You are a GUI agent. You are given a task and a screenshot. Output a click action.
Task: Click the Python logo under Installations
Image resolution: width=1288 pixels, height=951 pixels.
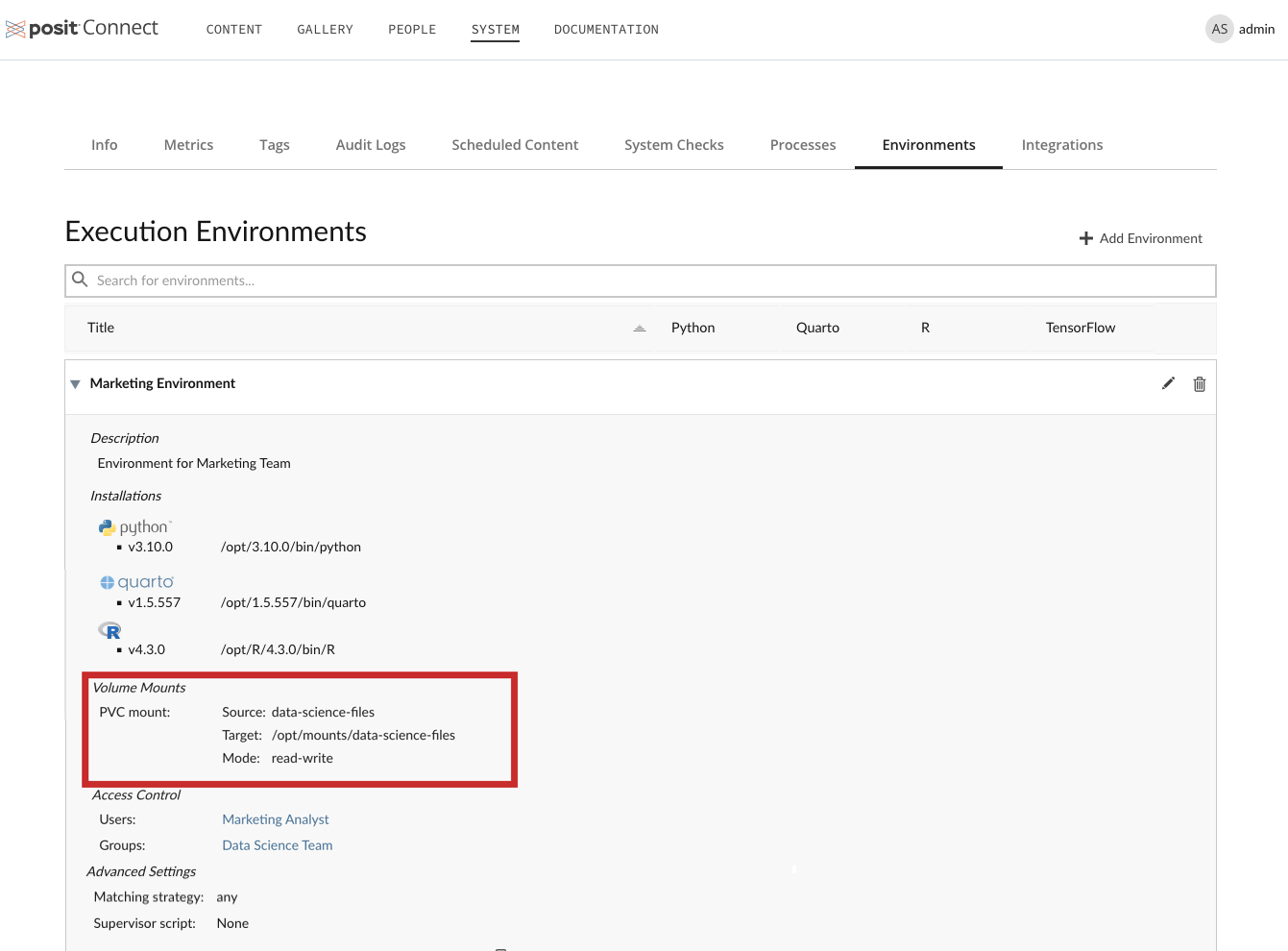134,526
